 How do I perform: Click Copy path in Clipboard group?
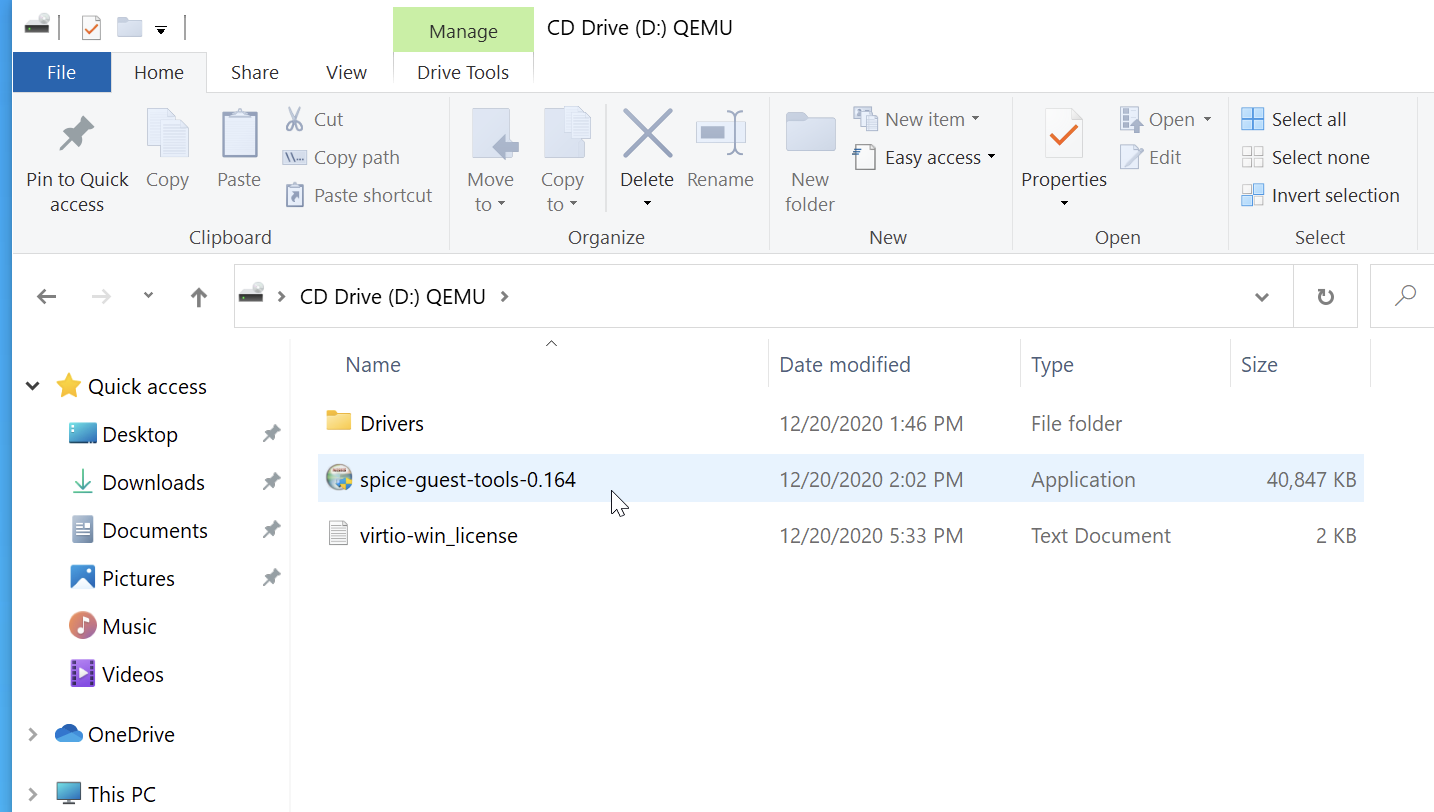(x=343, y=157)
